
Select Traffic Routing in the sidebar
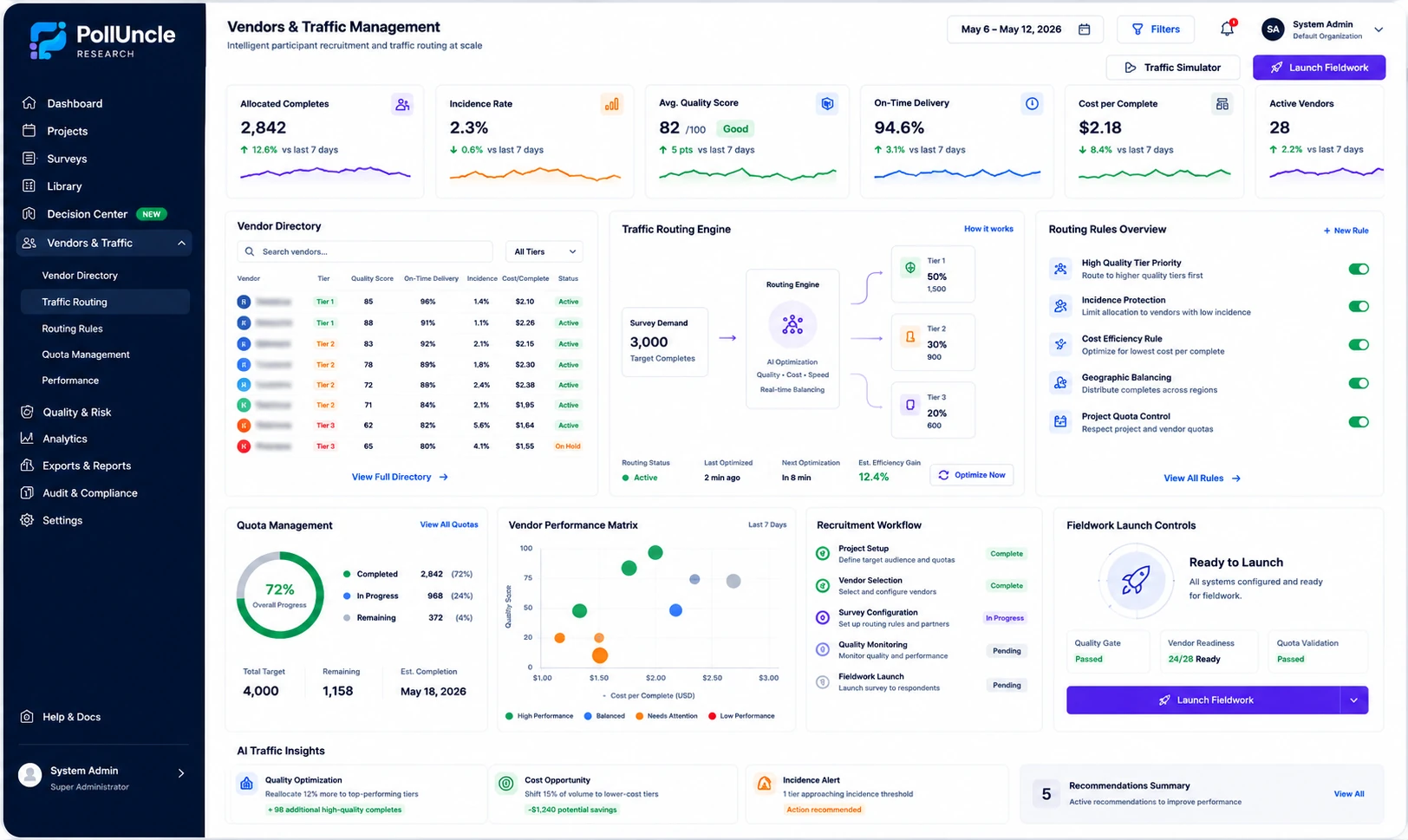click(x=104, y=302)
